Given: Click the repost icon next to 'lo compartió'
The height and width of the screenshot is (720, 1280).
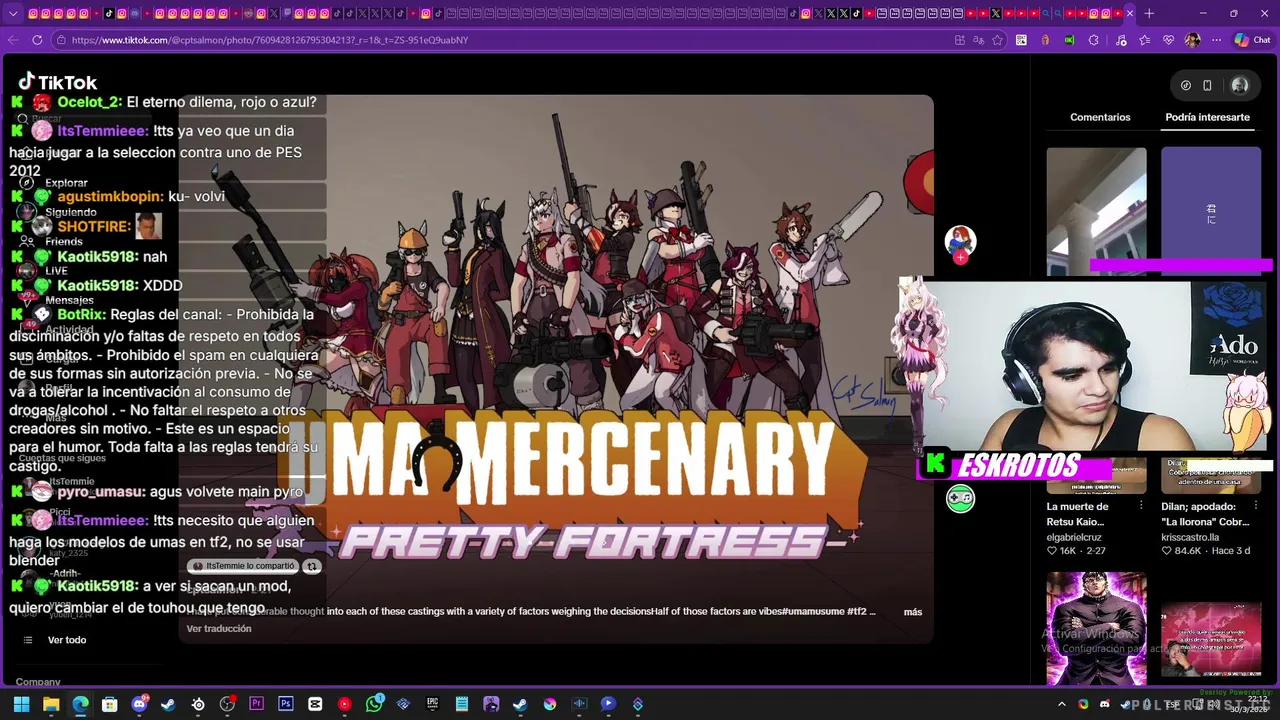Looking at the screenshot, I should [311, 566].
